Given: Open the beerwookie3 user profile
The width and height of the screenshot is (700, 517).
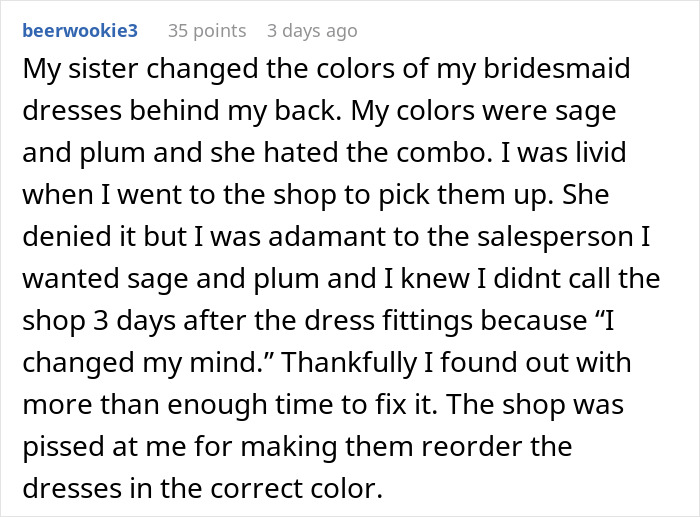Looking at the screenshot, I should [x=78, y=31].
